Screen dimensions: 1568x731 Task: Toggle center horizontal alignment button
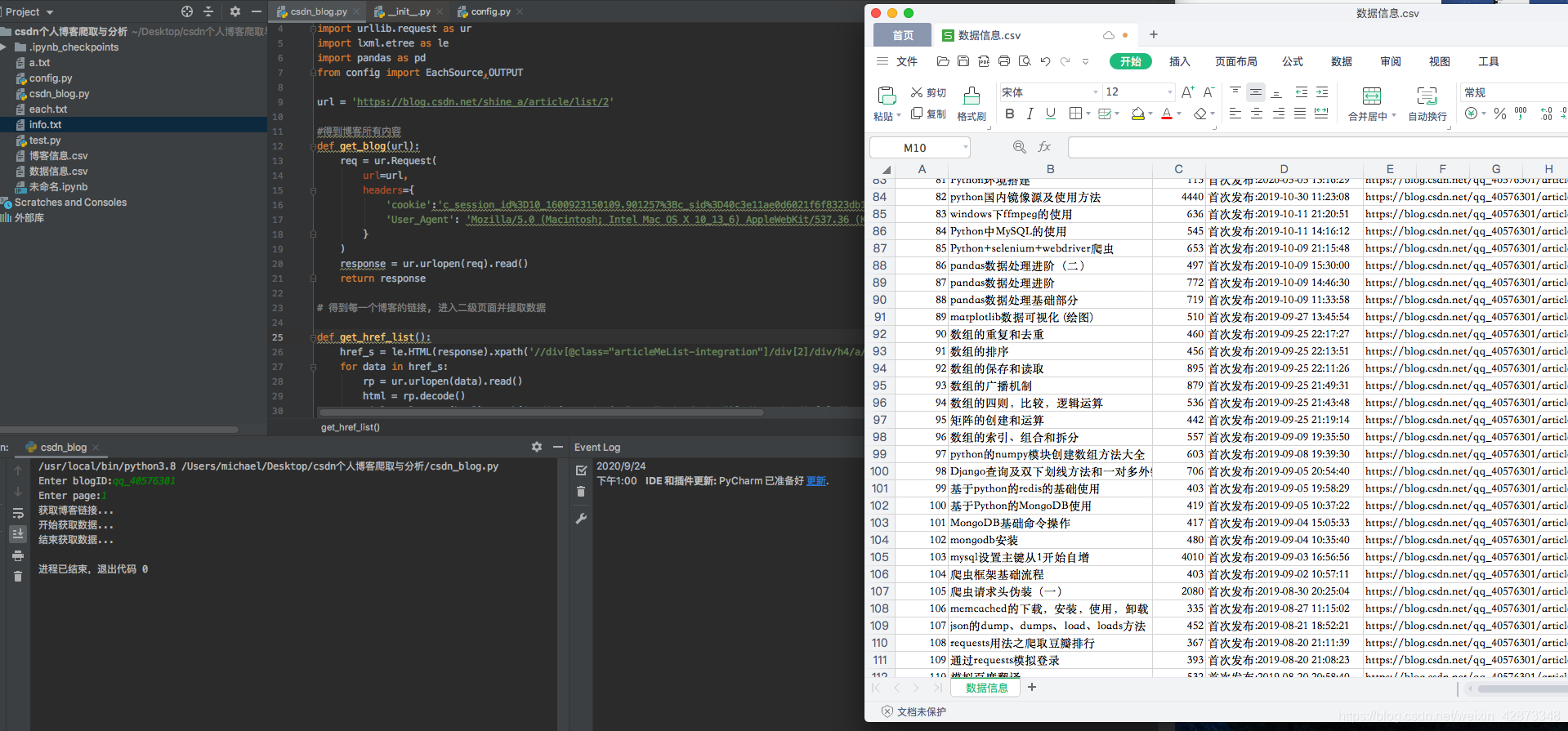[1256, 114]
